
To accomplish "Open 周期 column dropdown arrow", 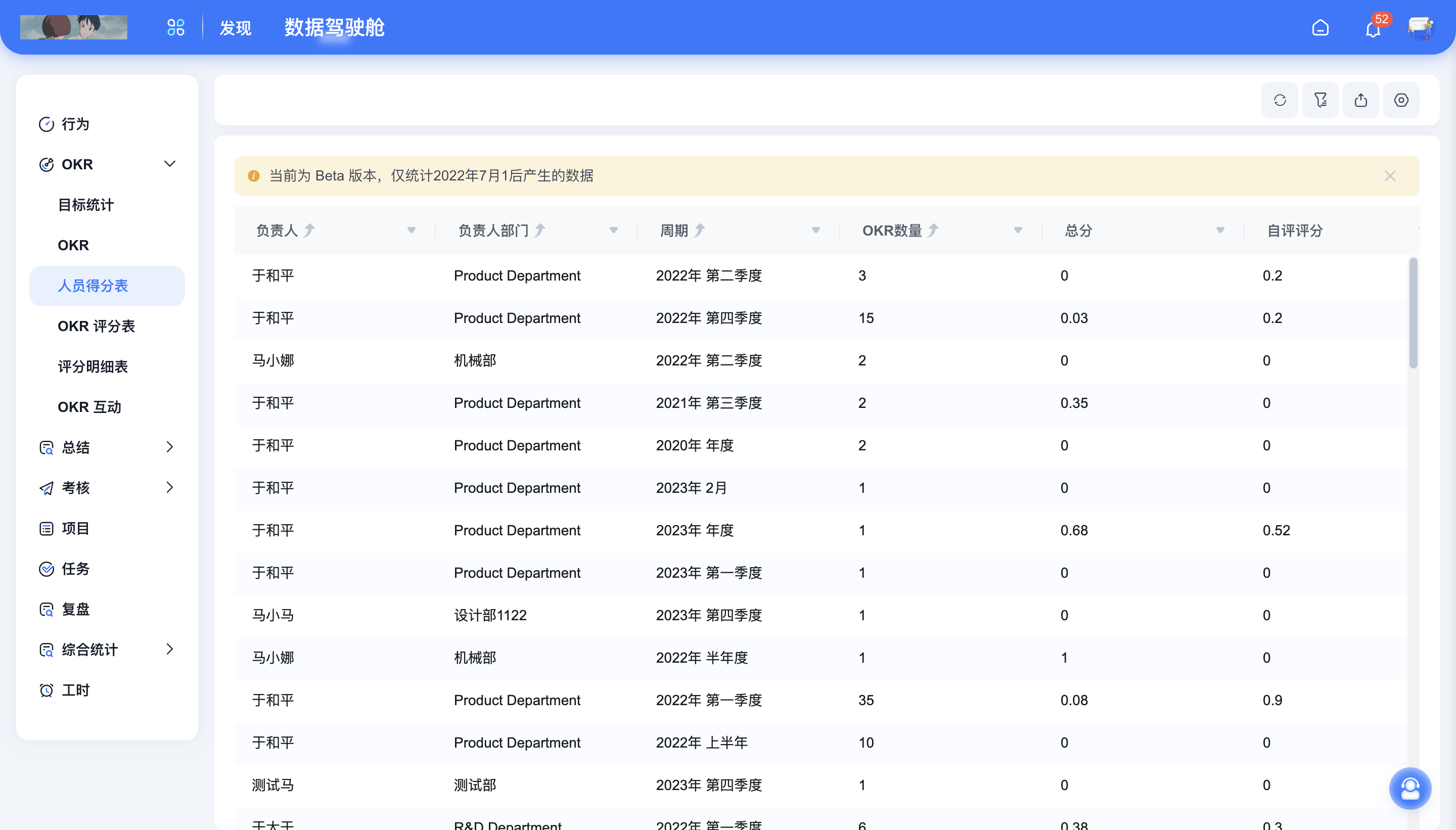I will (816, 230).
